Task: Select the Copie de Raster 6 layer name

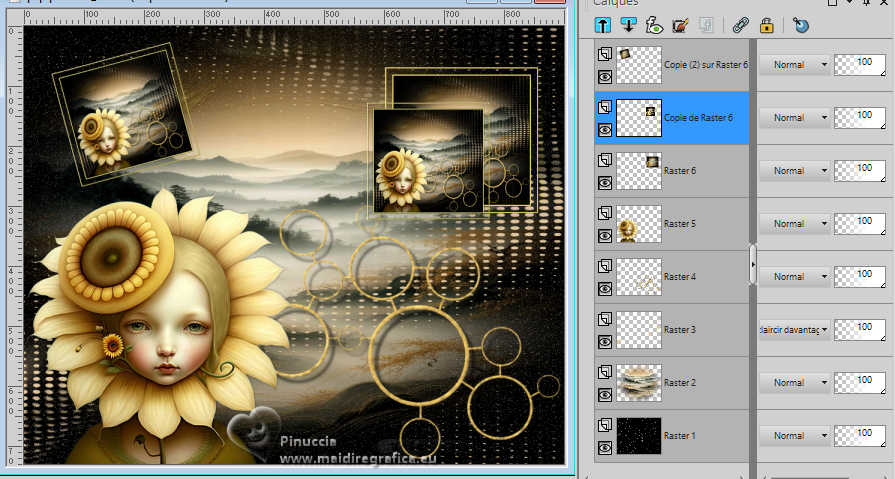Action: click(698, 118)
